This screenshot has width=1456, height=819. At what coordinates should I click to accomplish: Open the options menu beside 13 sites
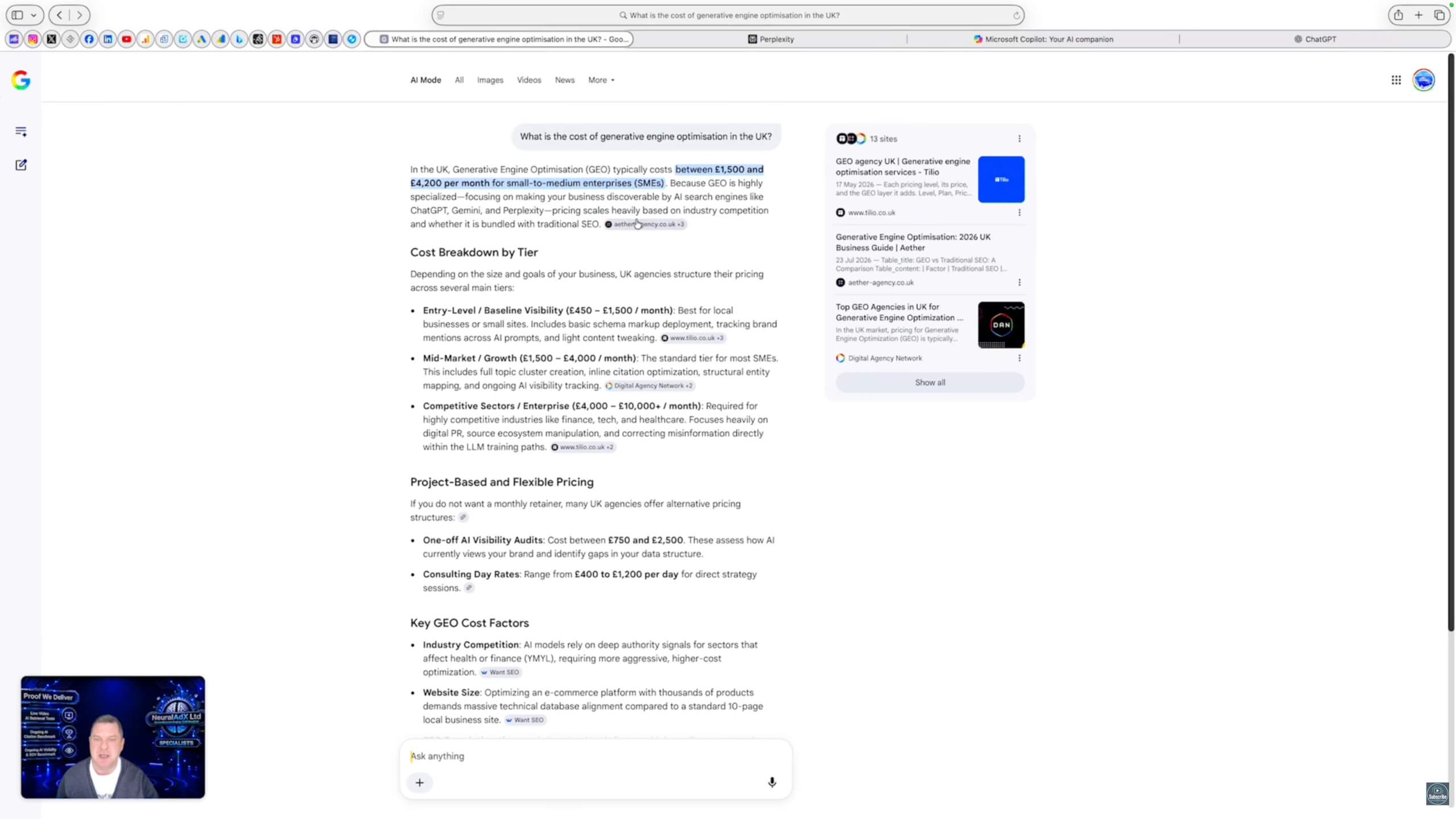pyautogui.click(x=1019, y=139)
